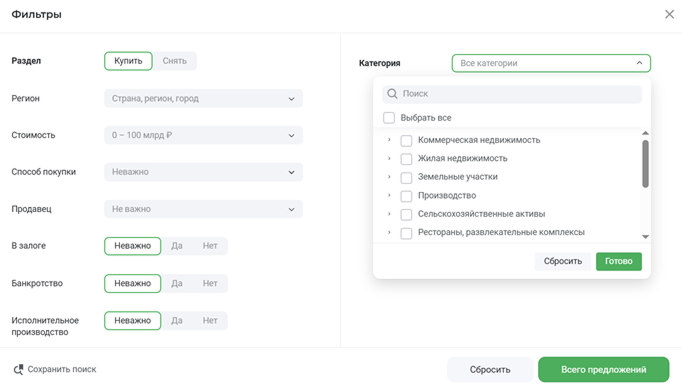Expand Жилая недвижимость category
The height and width of the screenshot is (391, 682).
[x=389, y=158]
